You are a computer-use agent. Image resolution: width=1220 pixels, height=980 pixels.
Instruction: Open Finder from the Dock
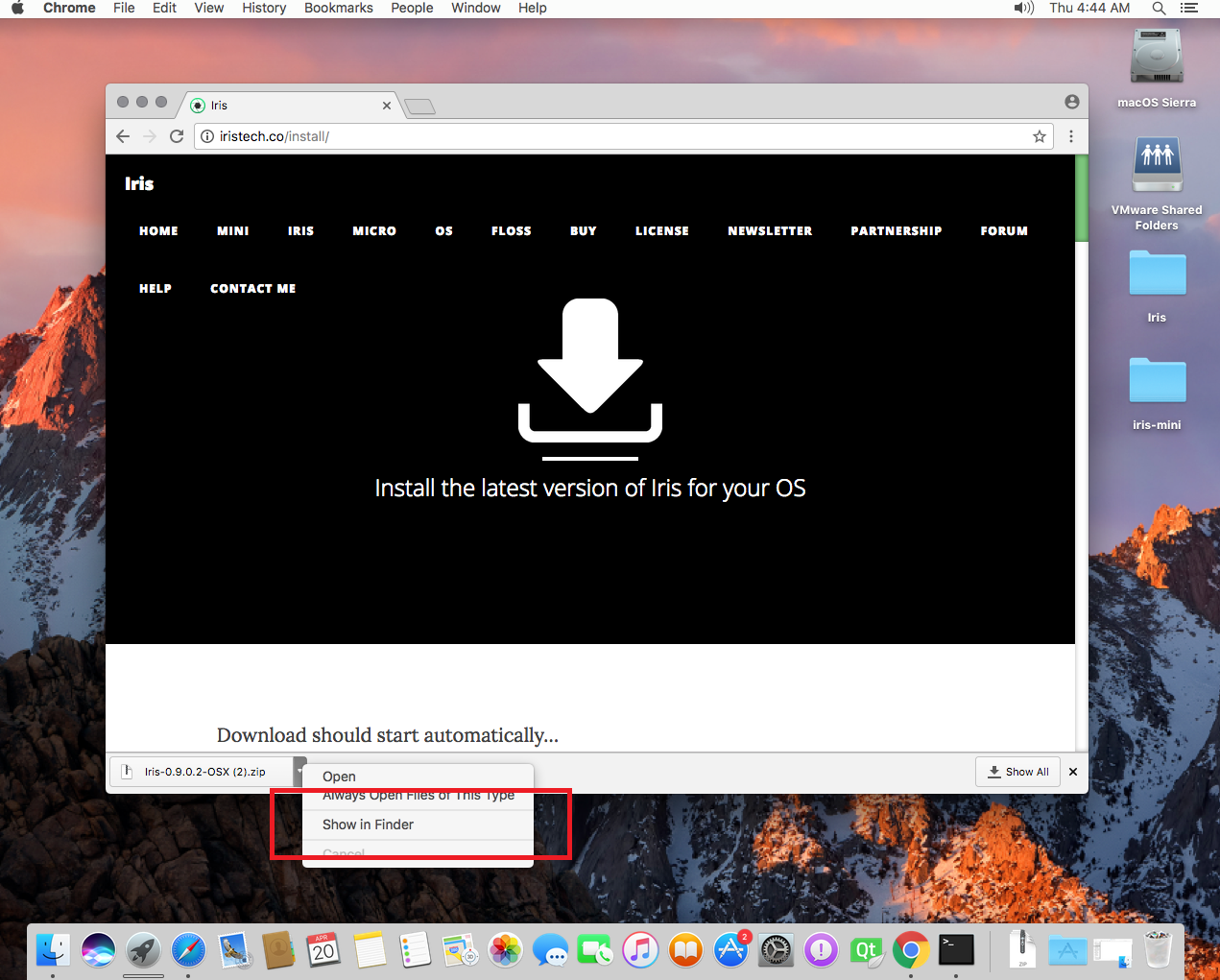[x=53, y=950]
